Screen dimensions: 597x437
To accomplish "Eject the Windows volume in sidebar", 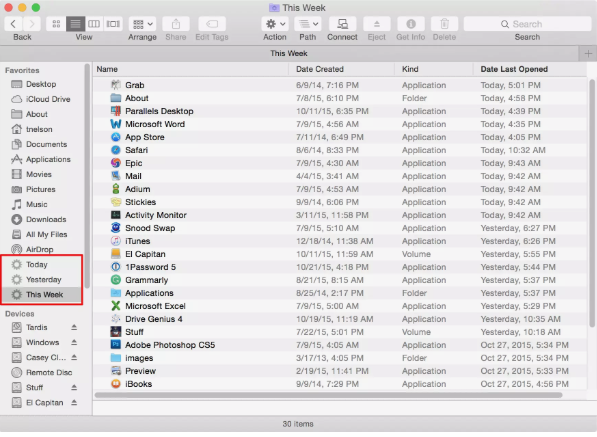I will coord(74,342).
